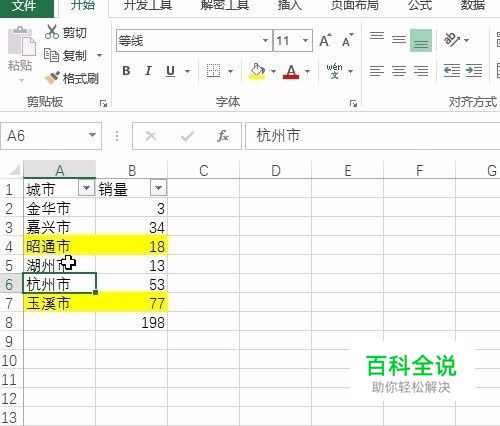Image resolution: width=500 pixels, height=426 pixels.
Task: Apply red font color
Action: pyautogui.click(x=291, y=71)
